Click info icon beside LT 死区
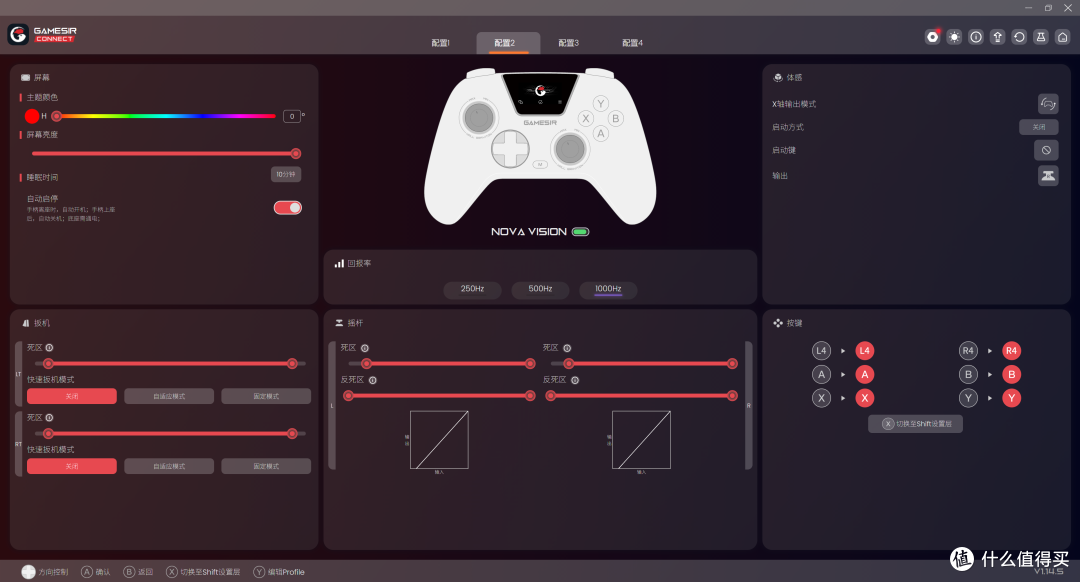The width and height of the screenshot is (1080, 582). (50, 348)
